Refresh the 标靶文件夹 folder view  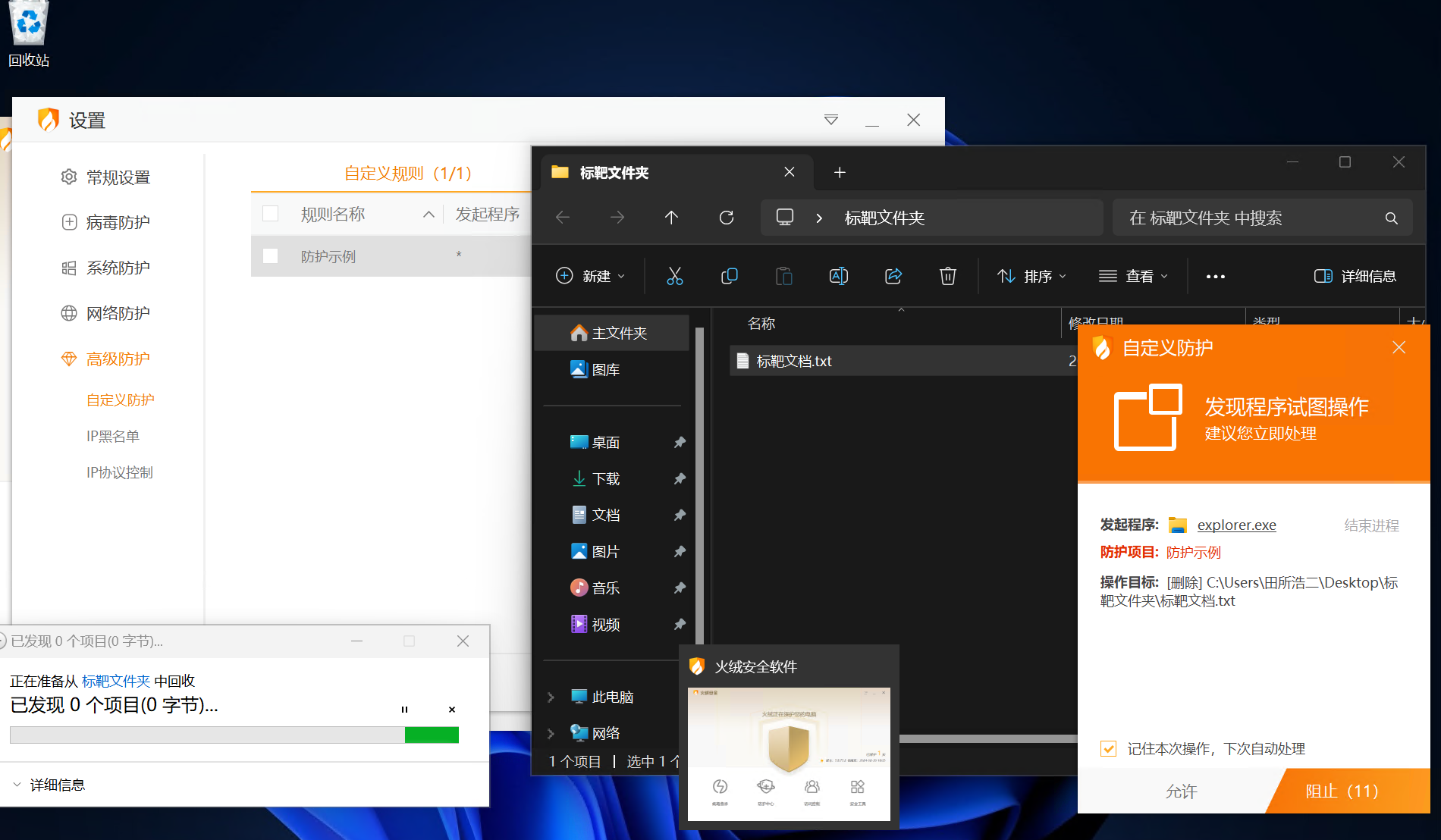click(727, 218)
